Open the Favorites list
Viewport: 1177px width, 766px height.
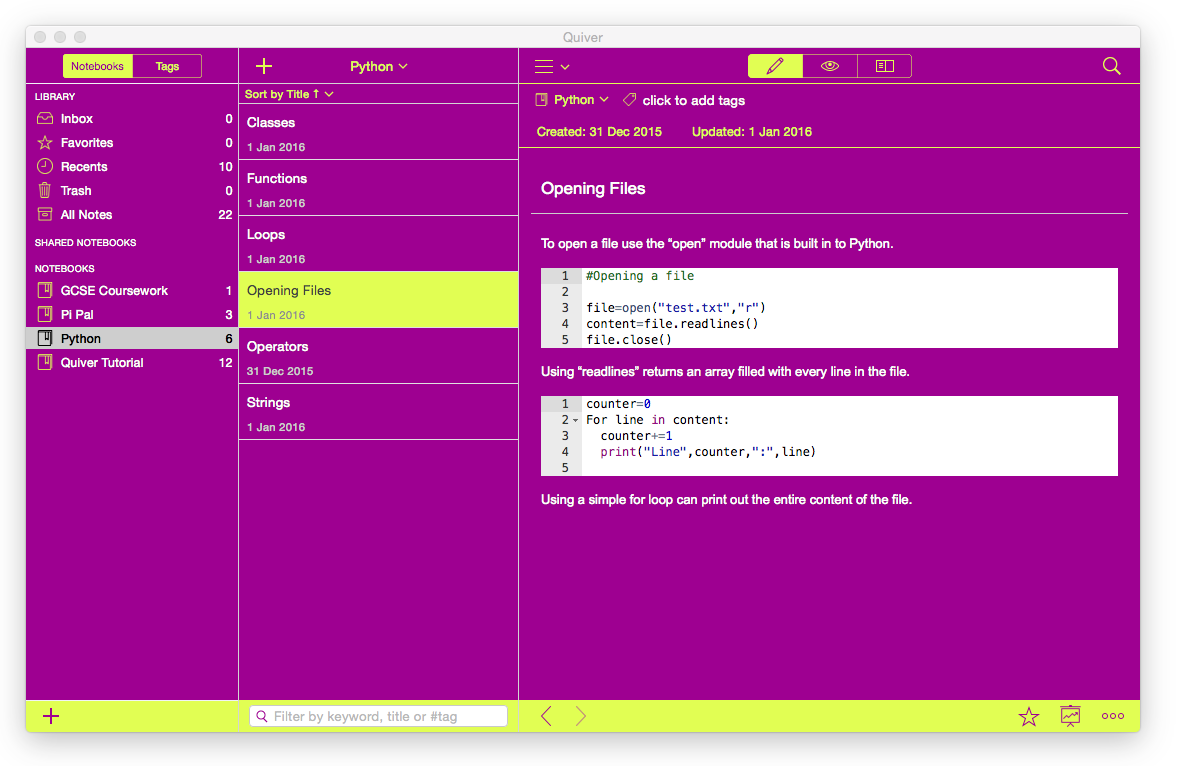[132, 143]
